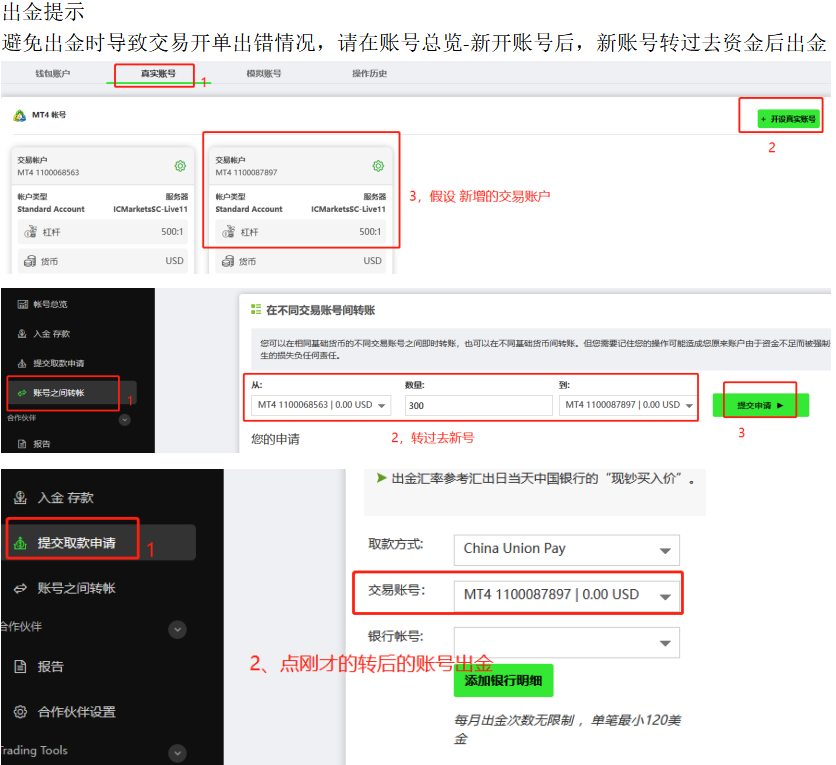Switch to the 模拟账号 tab
The image size is (836, 765).
263,74
